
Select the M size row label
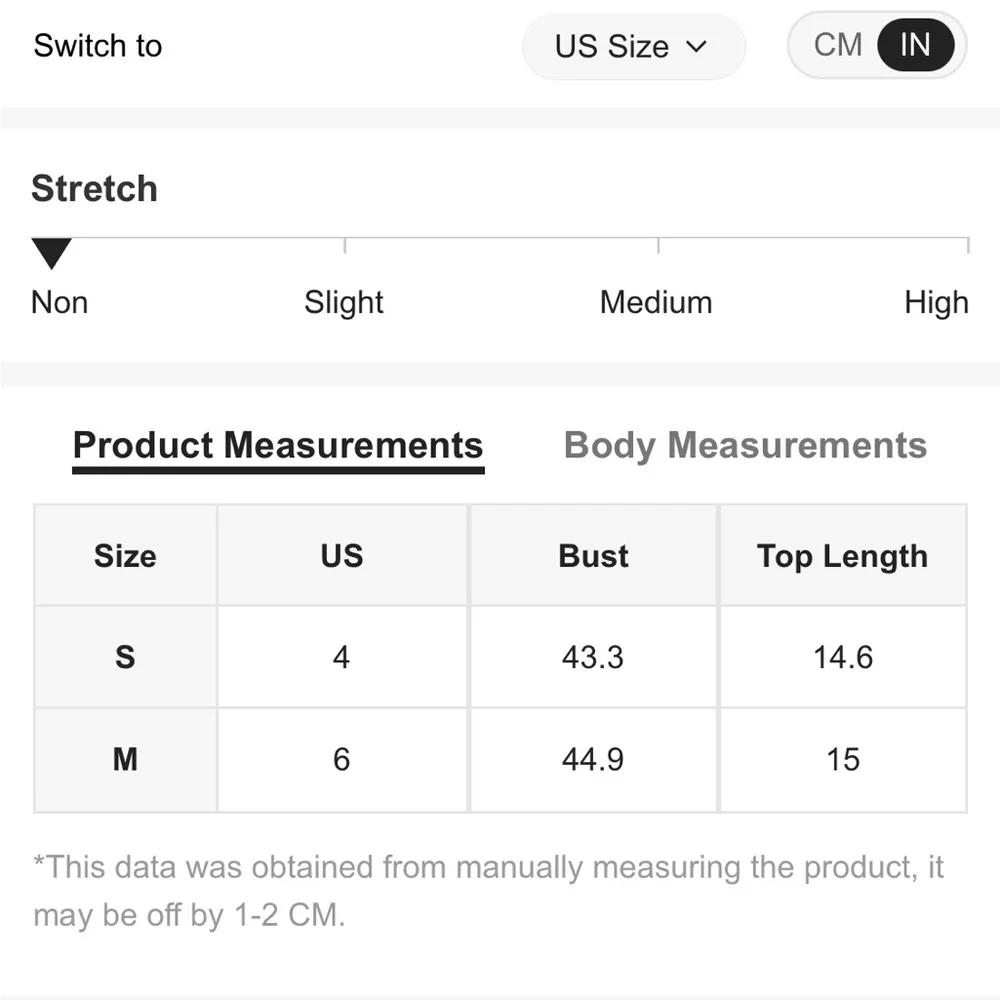coord(125,760)
